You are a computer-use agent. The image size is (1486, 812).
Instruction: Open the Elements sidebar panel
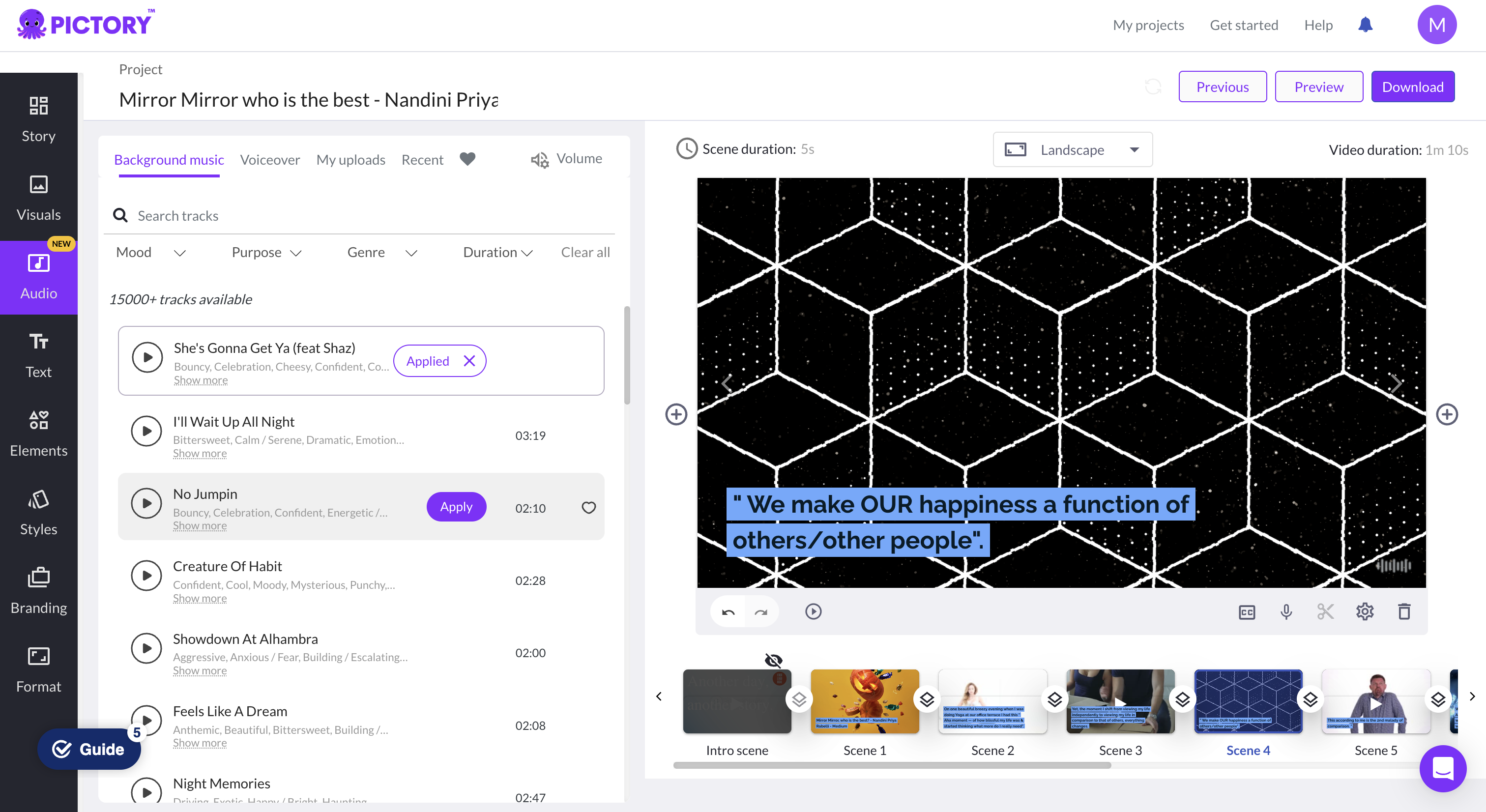coord(39,433)
